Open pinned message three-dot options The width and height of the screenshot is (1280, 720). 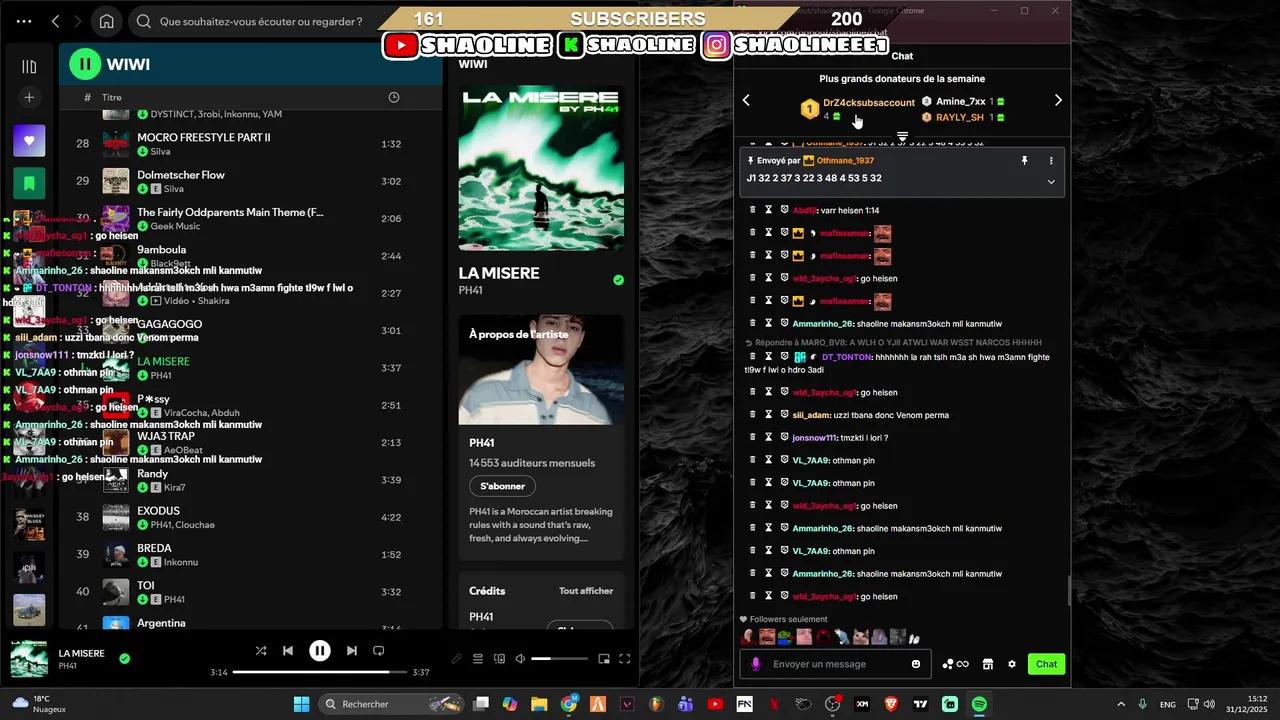click(1051, 160)
